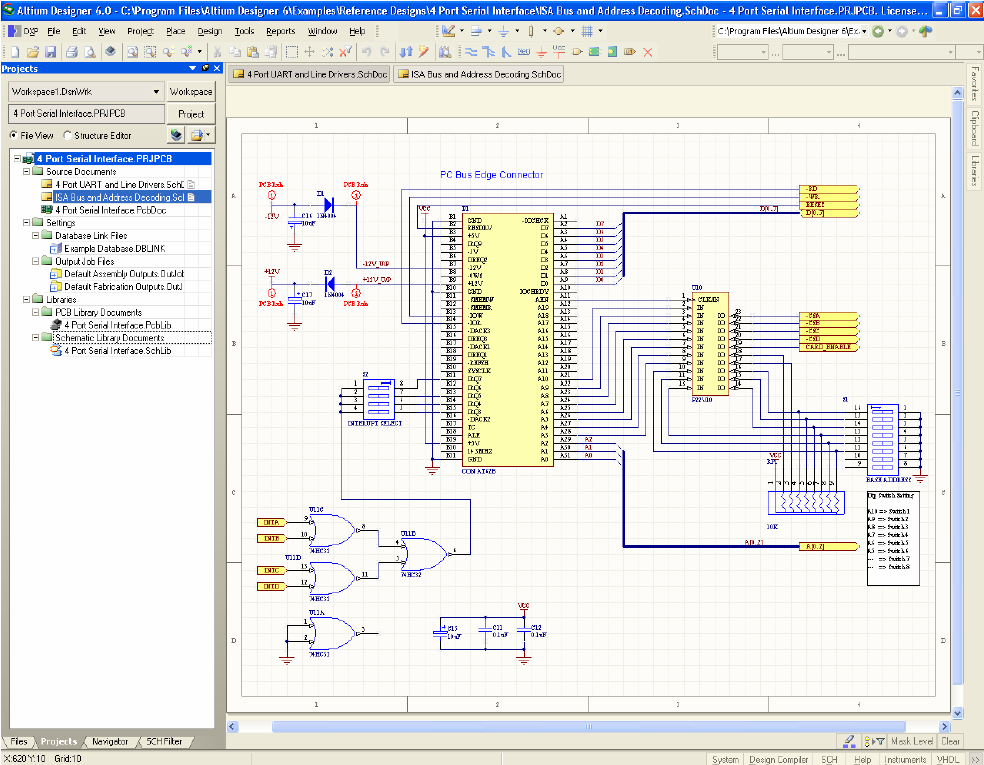Pick the move selection crosshair tool
The image size is (984, 765).
tap(309, 52)
